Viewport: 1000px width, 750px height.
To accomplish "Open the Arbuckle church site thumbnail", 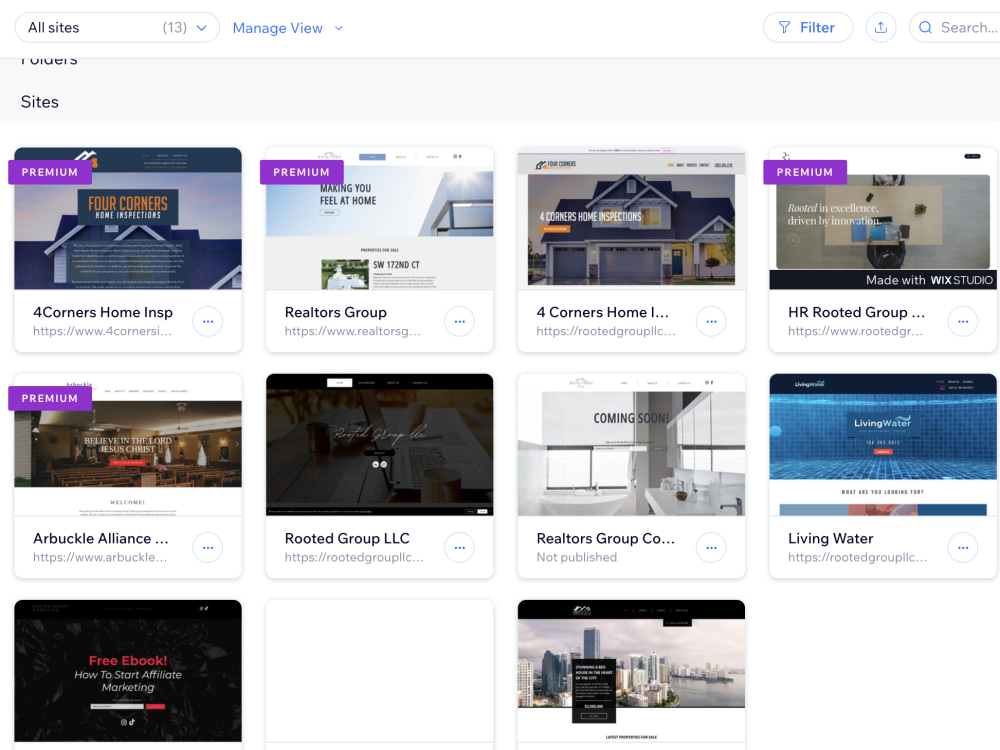I will coord(128,445).
